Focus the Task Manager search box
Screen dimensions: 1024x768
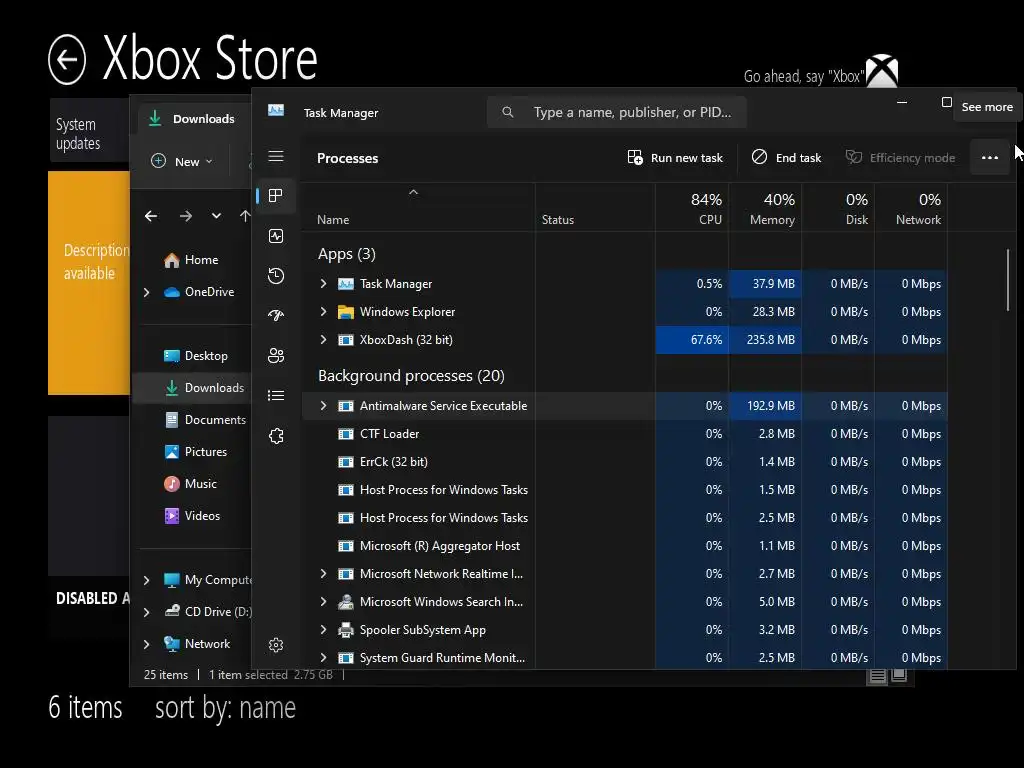[x=617, y=112]
